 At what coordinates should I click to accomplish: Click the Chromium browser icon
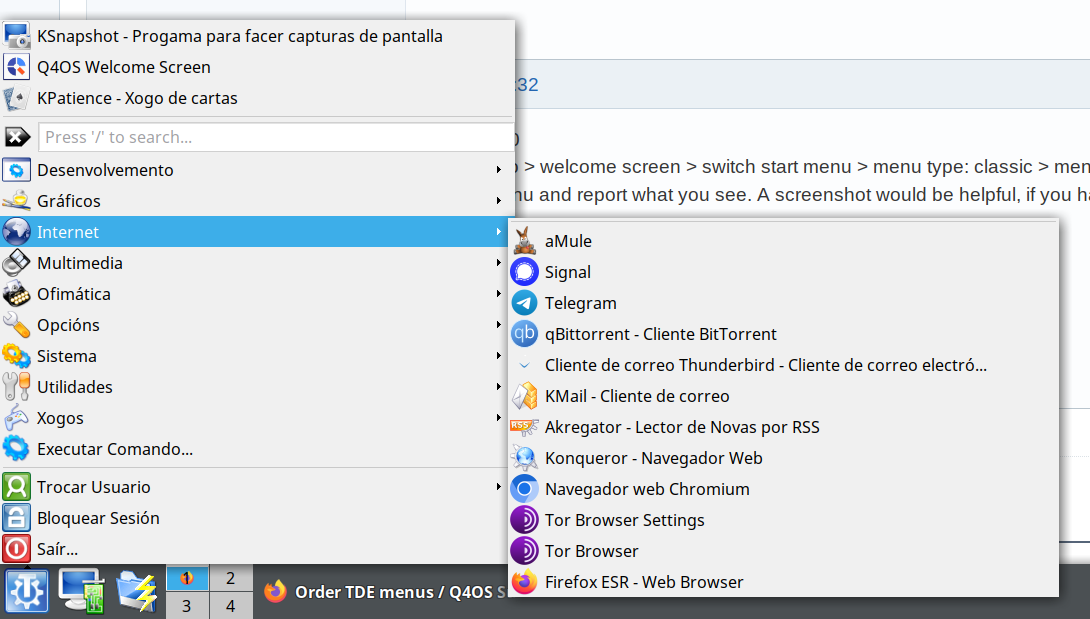pyautogui.click(x=525, y=489)
